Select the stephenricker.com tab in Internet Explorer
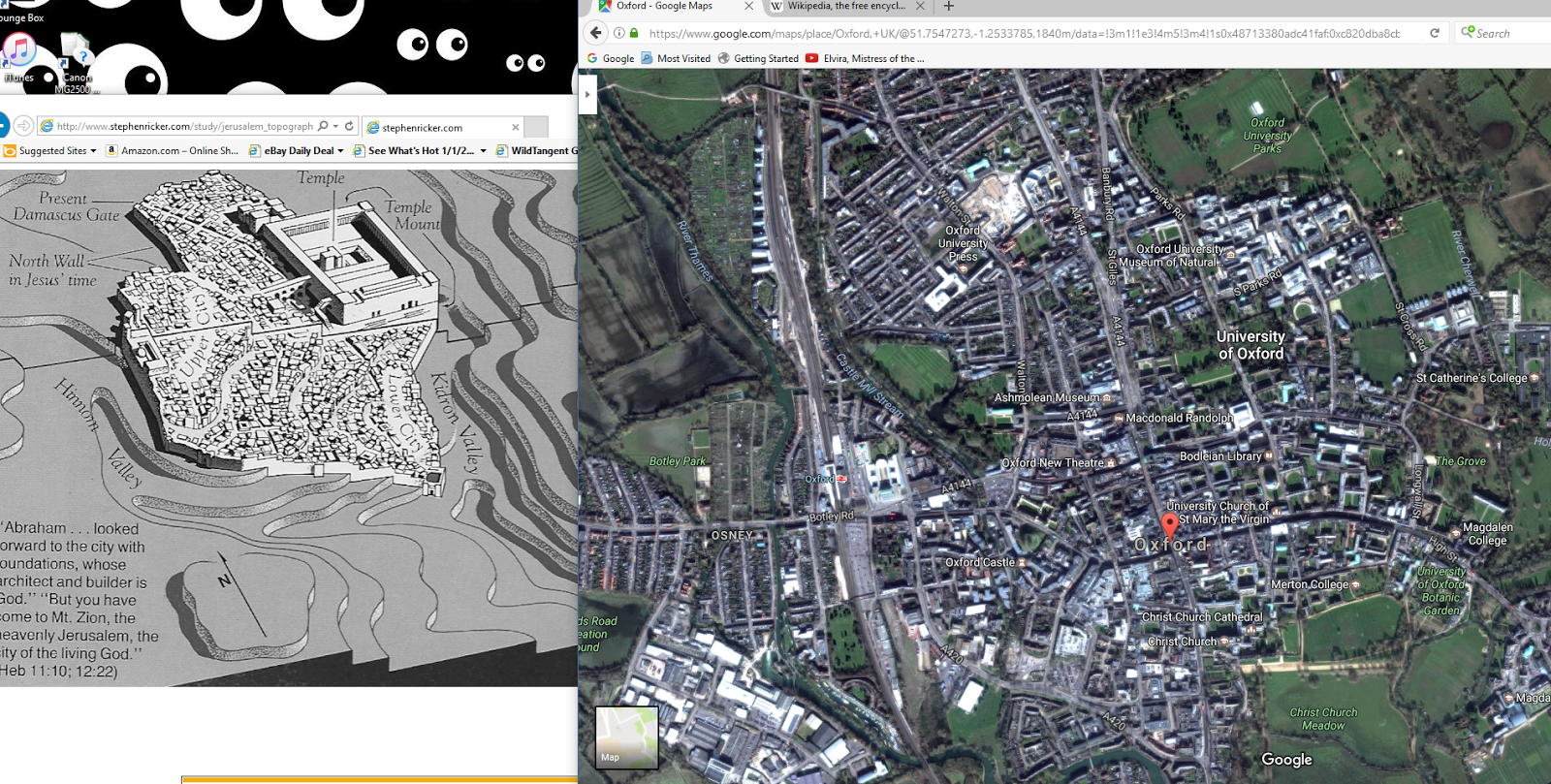 tap(443, 127)
